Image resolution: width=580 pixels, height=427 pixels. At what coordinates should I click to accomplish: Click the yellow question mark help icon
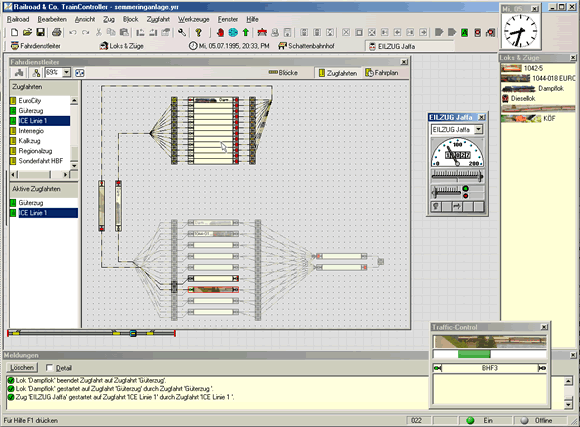tap(199, 33)
